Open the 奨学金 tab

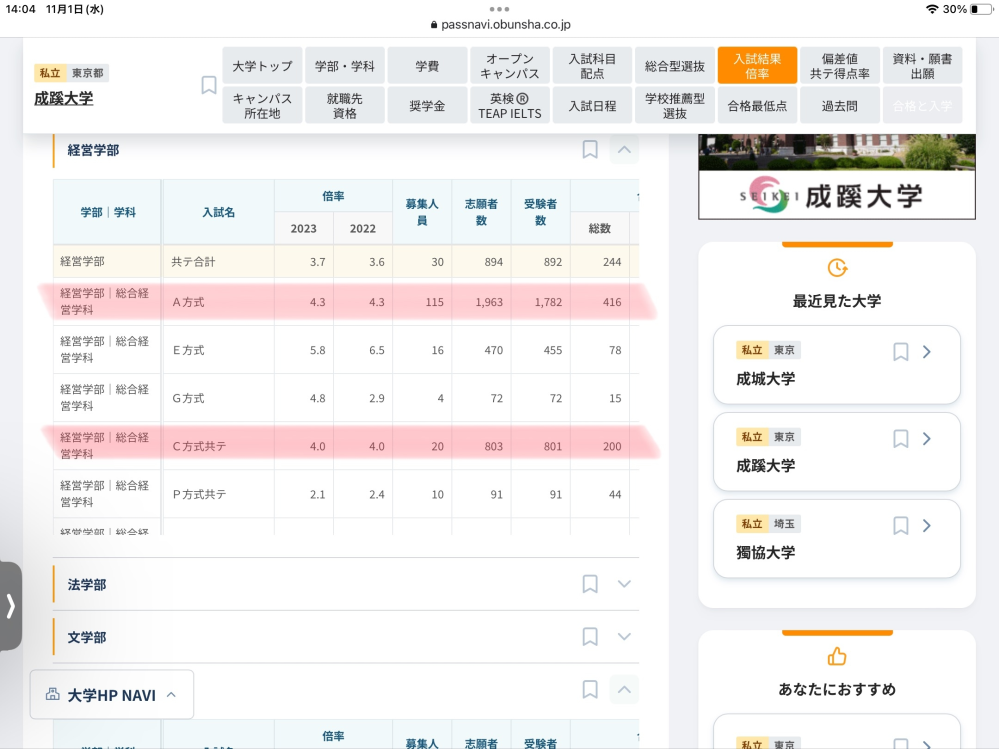coord(427,105)
